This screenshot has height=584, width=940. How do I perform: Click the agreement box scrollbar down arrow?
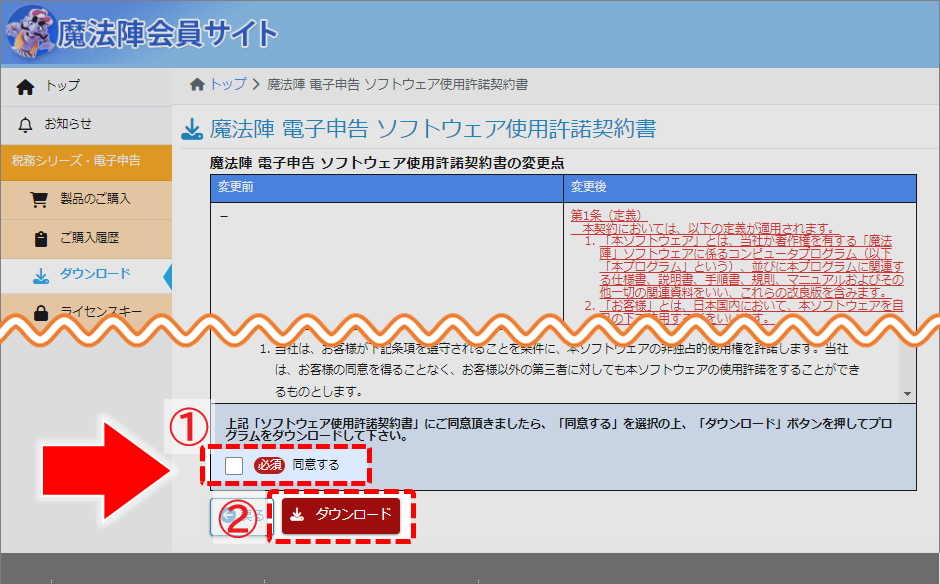(905, 394)
